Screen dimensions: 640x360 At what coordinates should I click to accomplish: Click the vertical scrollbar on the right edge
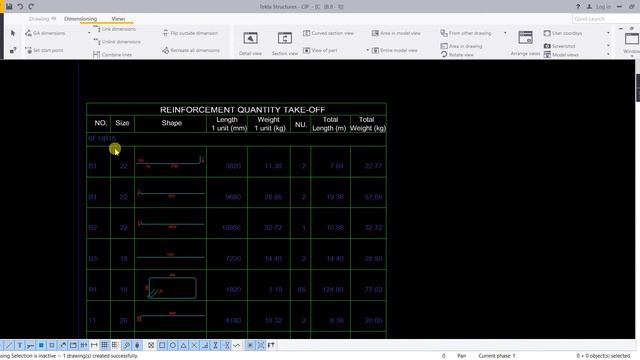point(638,87)
